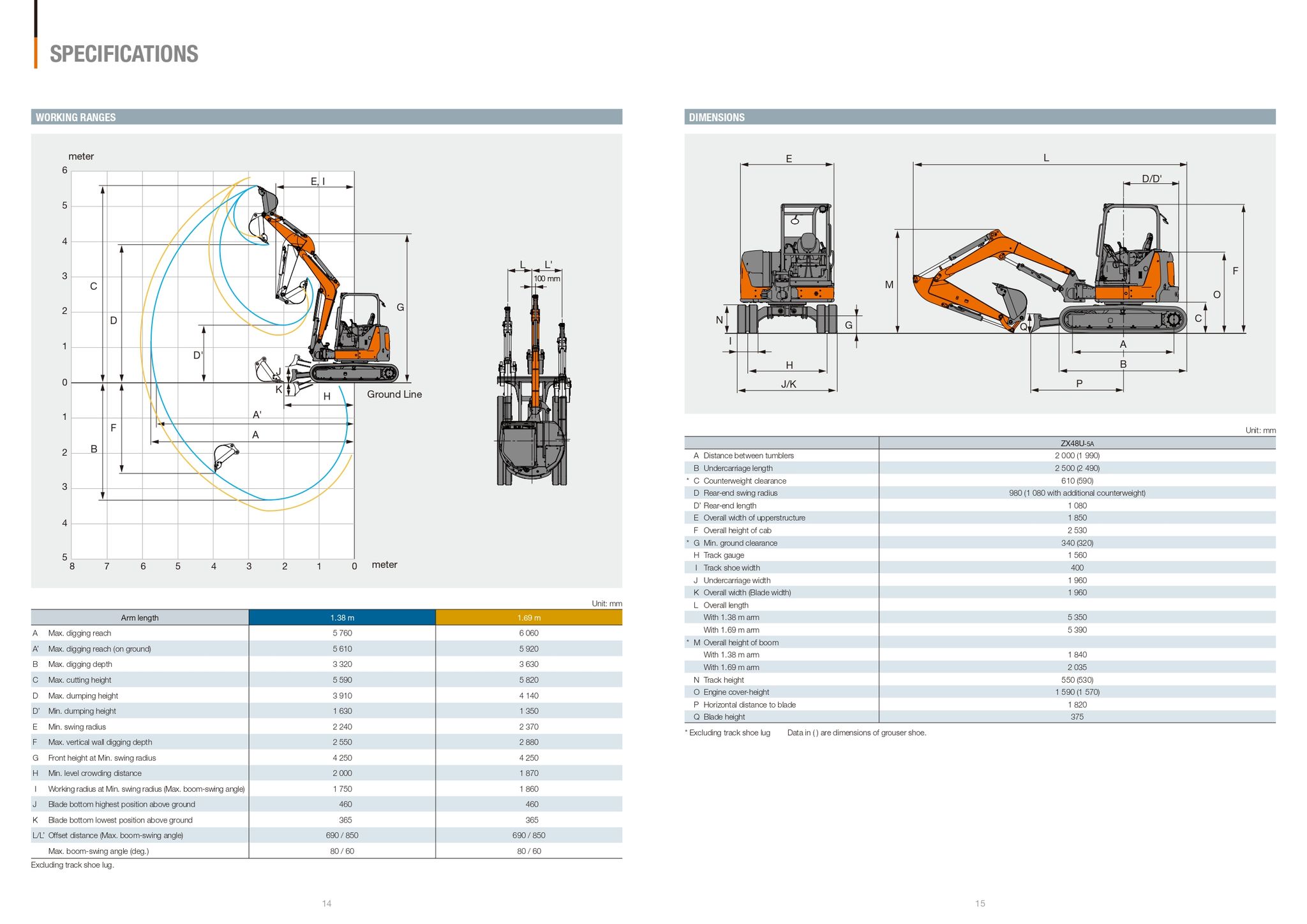The height and width of the screenshot is (924, 1307).
Task: Select the value 1 350 for Min. dumping height
Action: pyautogui.click(x=529, y=711)
